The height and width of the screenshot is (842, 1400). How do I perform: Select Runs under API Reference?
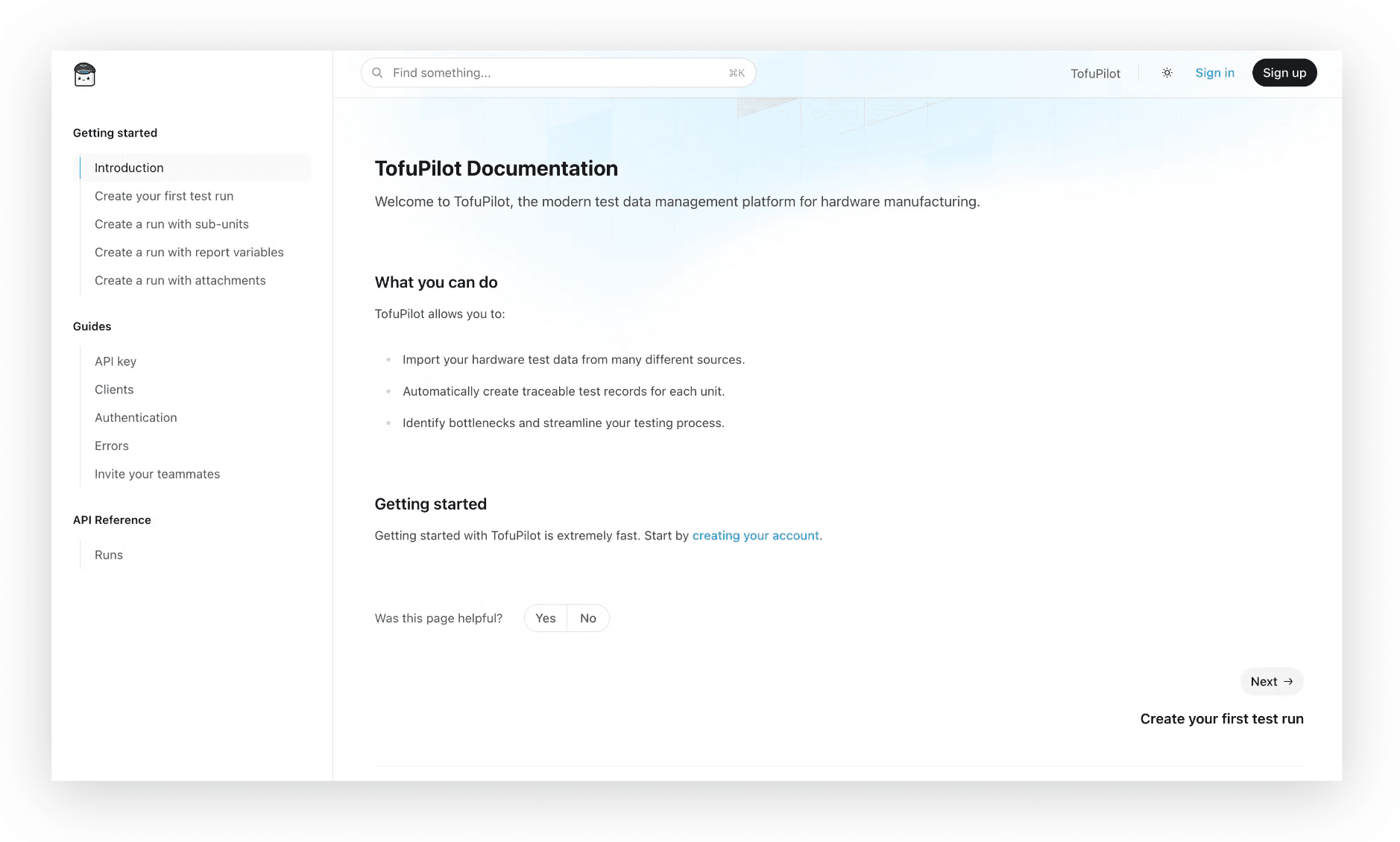coord(109,554)
